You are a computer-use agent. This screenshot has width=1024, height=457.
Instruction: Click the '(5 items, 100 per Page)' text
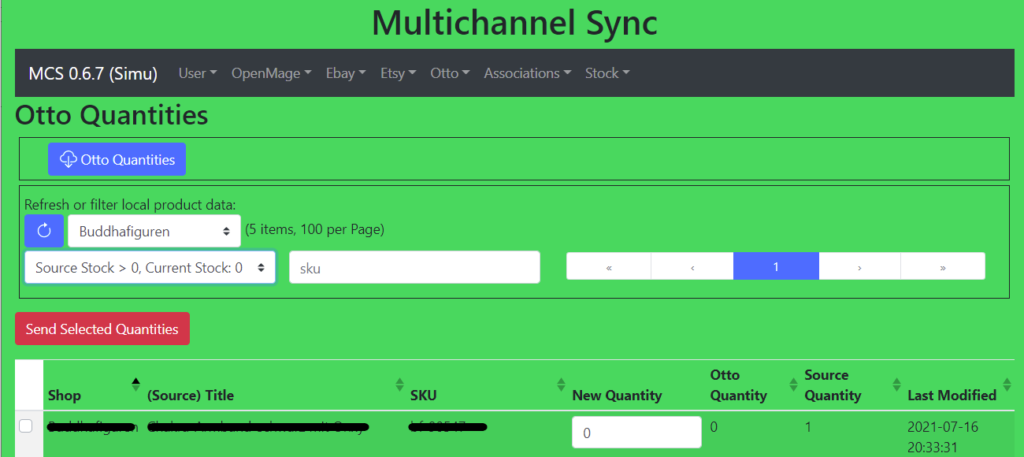pyautogui.click(x=315, y=230)
